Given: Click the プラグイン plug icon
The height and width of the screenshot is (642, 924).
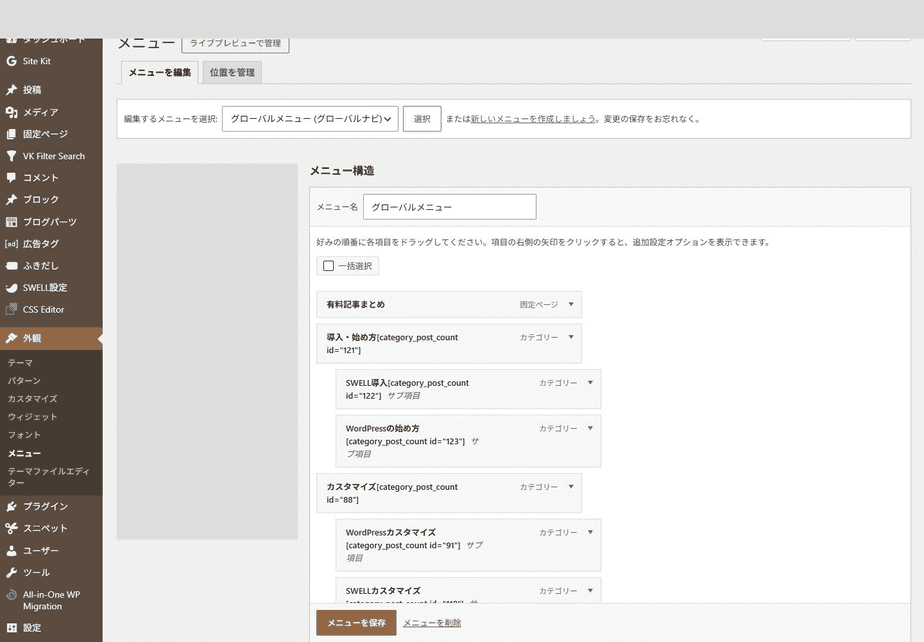Looking at the screenshot, I should pyautogui.click(x=11, y=506).
